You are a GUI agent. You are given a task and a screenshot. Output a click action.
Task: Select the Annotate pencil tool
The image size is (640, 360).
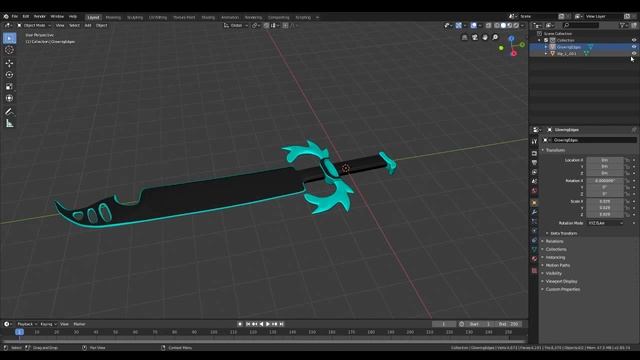(x=9, y=111)
